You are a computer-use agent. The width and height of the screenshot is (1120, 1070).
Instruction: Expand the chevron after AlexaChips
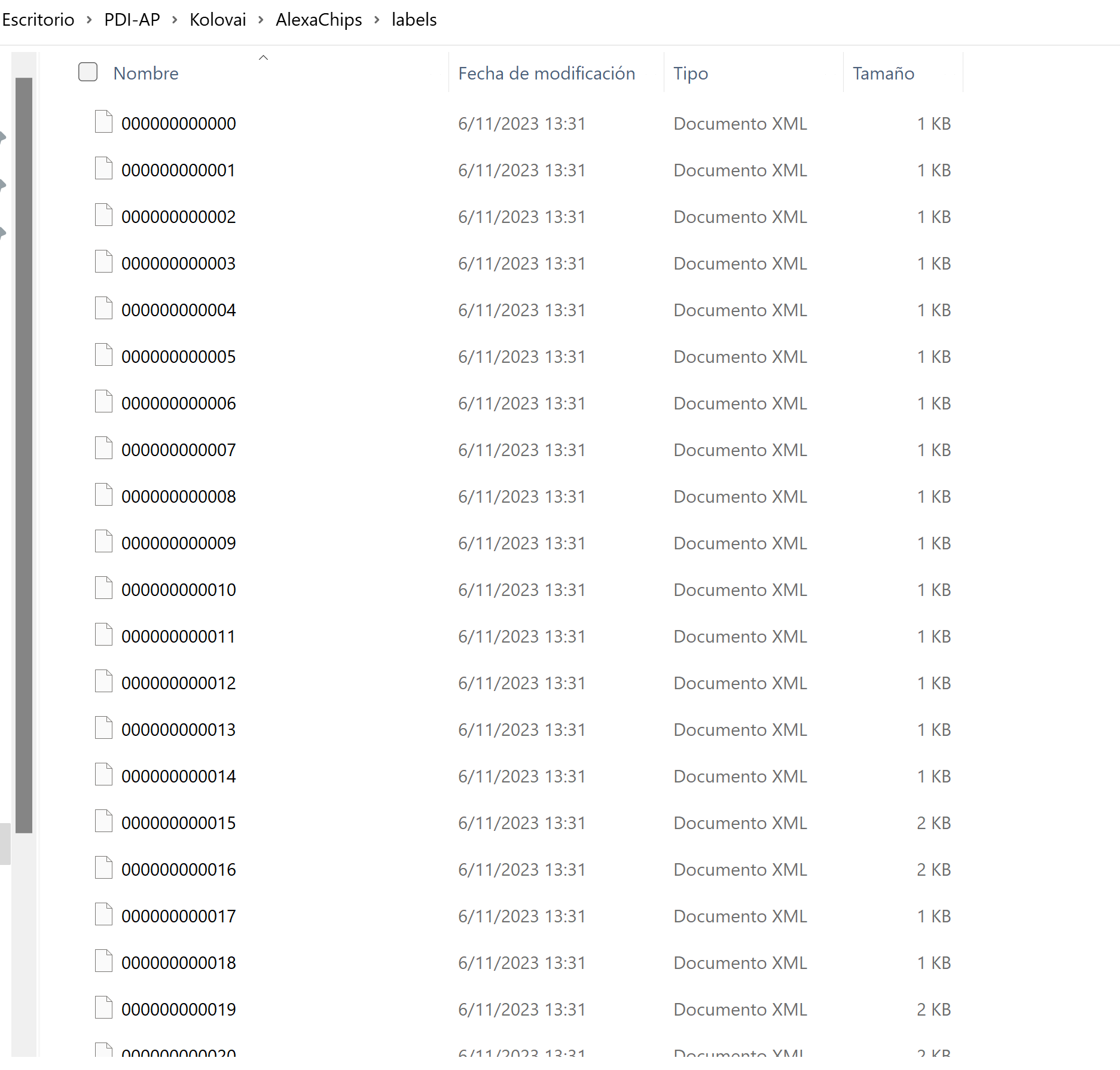(x=377, y=20)
